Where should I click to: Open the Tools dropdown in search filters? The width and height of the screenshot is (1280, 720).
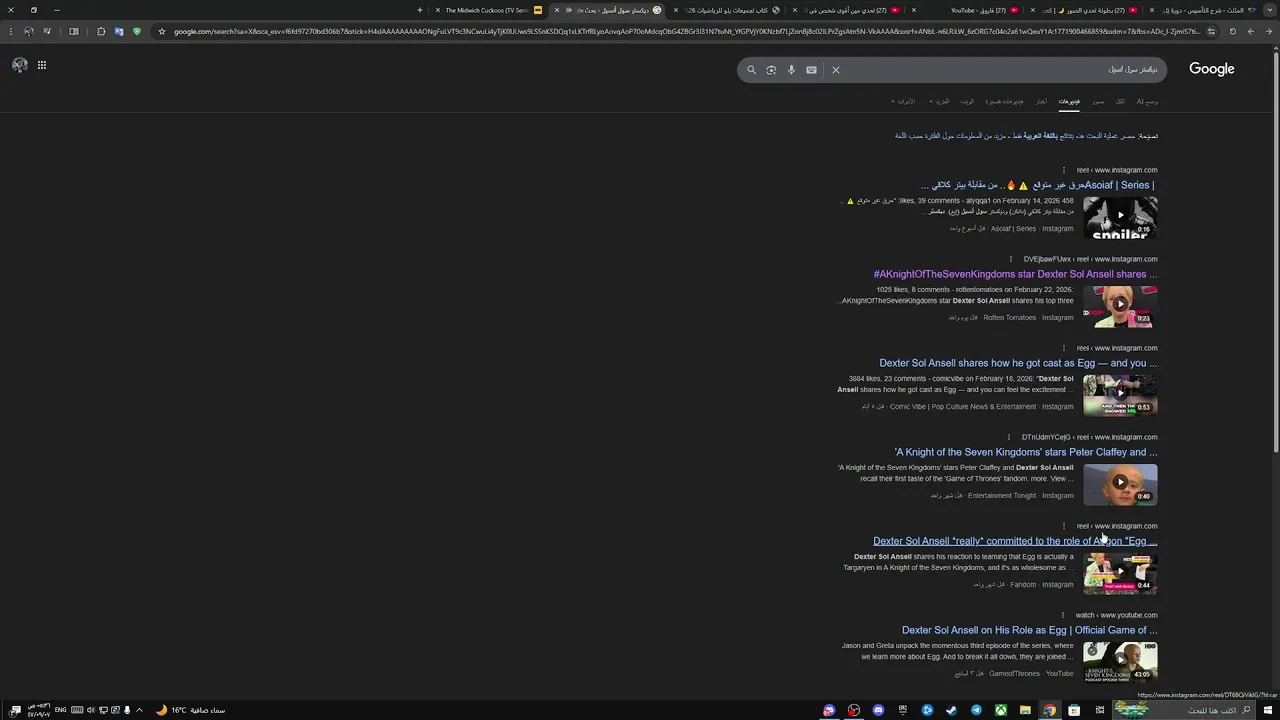904,101
